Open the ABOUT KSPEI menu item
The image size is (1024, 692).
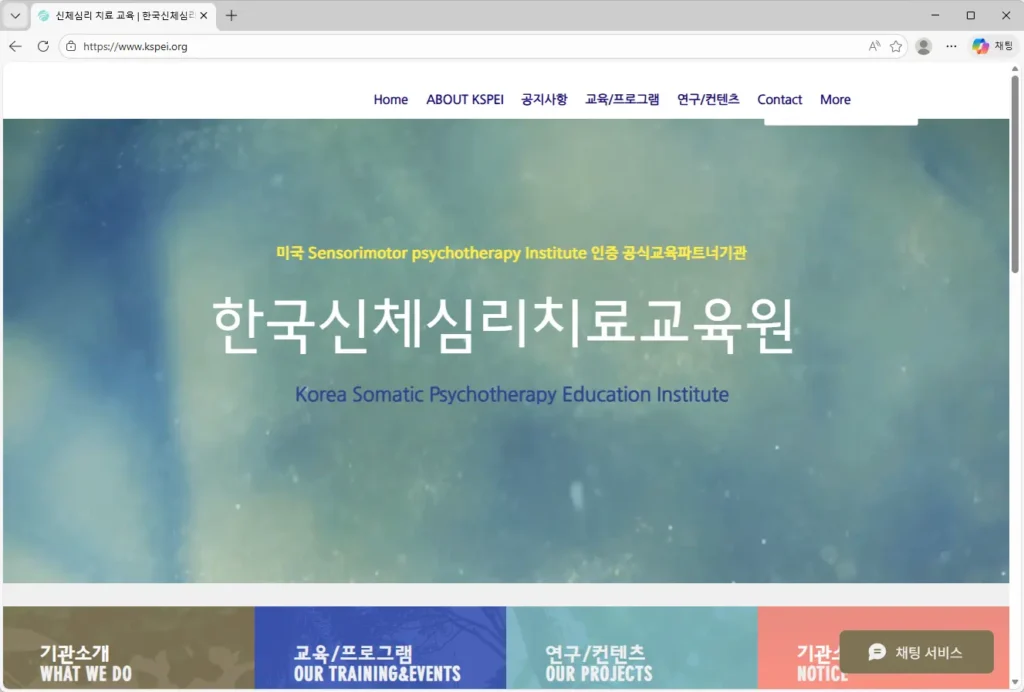pos(464,99)
